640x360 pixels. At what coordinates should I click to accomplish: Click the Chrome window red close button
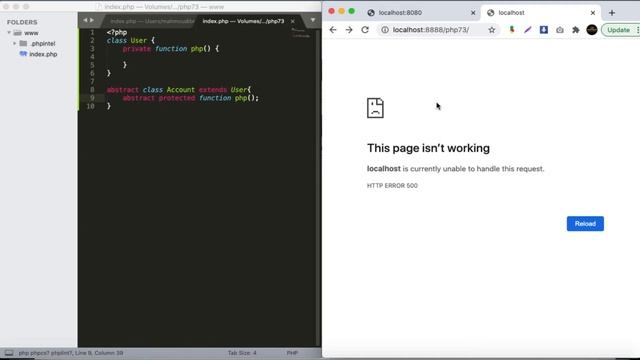tap(331, 11)
